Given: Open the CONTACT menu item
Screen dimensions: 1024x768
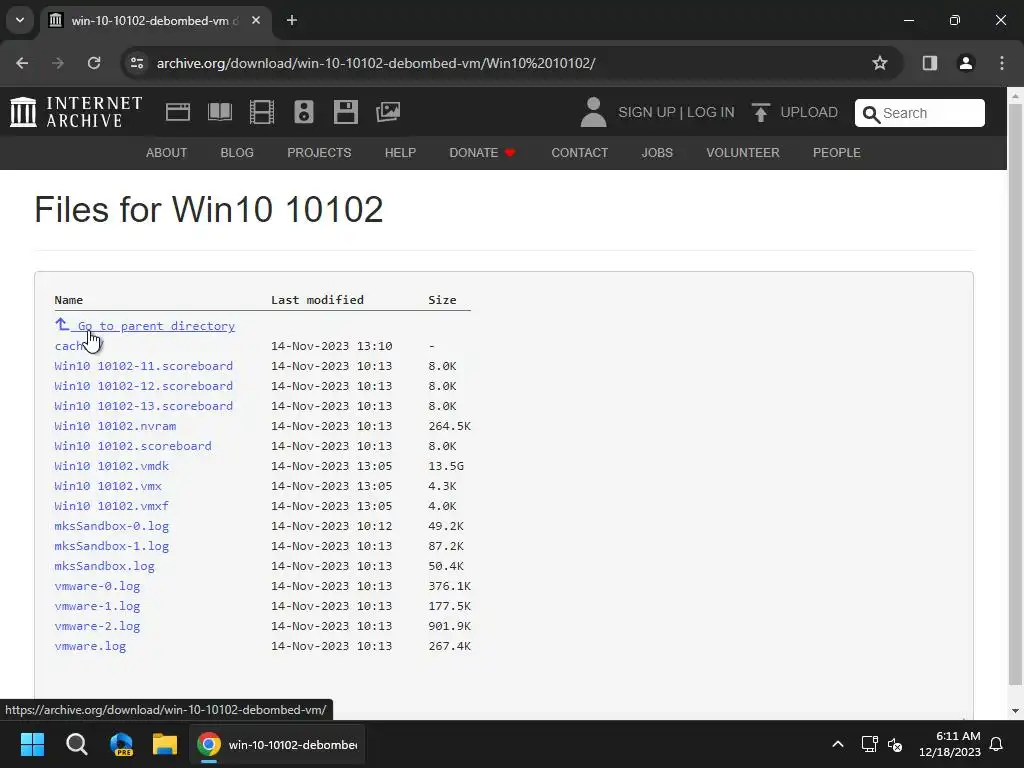Looking at the screenshot, I should 579,153.
